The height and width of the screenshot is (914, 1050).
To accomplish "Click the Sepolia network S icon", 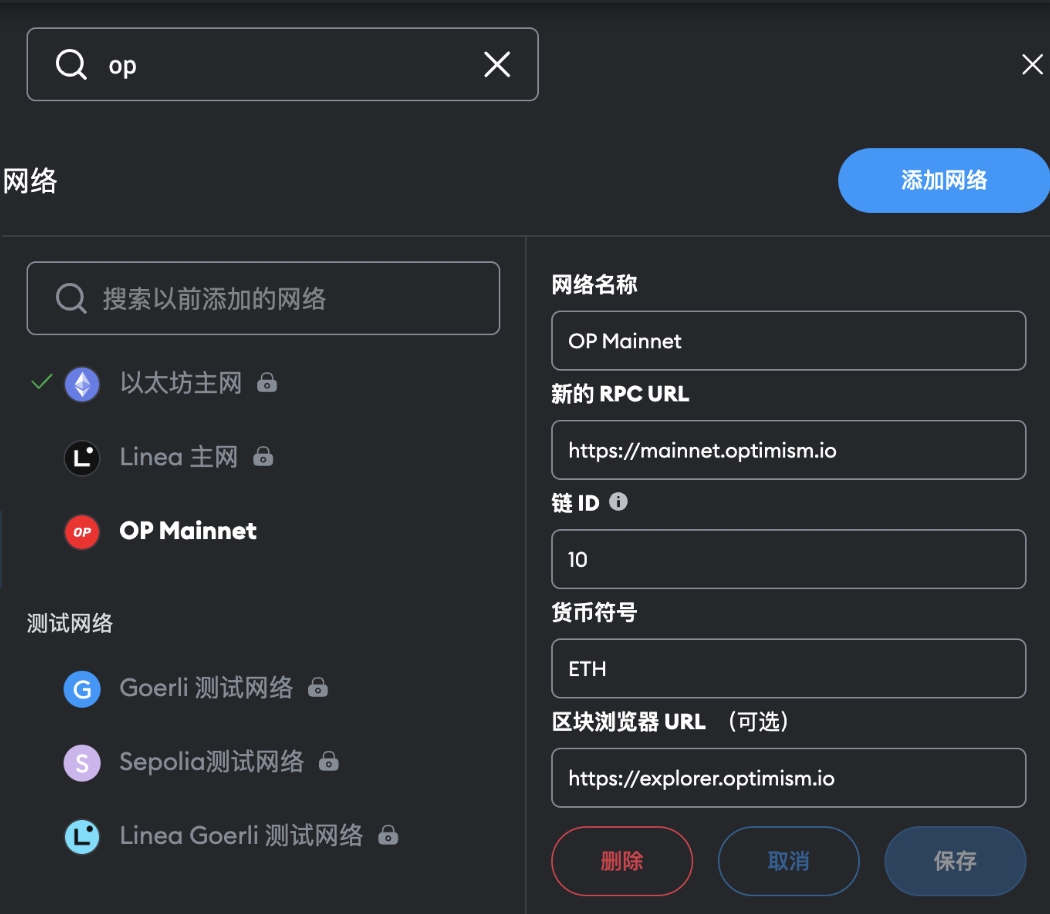I will 82,763.
